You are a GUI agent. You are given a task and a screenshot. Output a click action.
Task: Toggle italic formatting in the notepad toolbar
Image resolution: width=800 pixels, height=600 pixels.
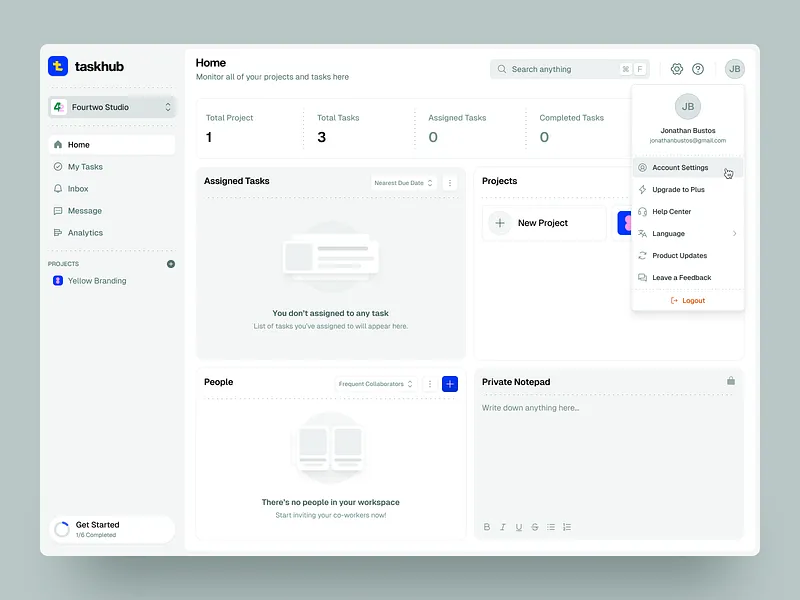point(503,527)
